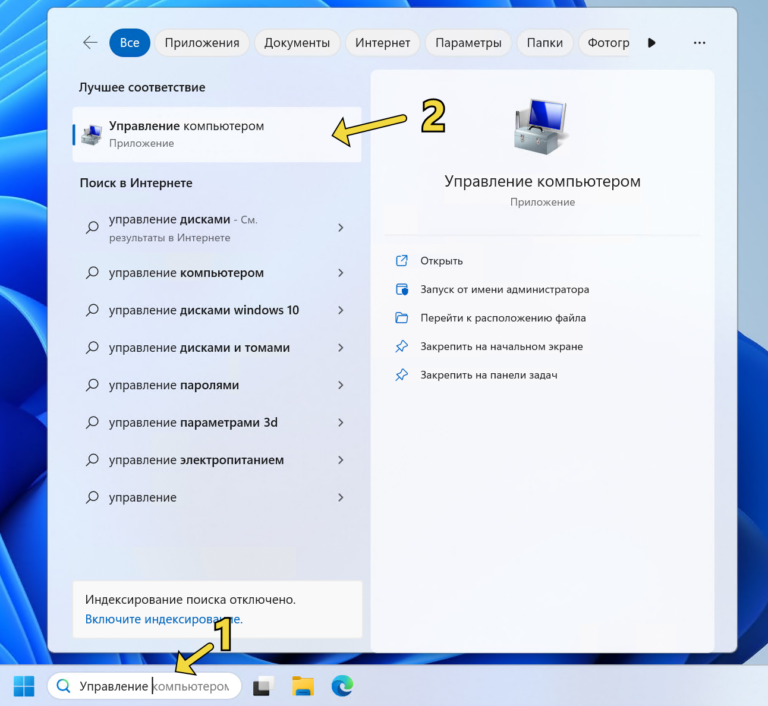Viewport: 768px width, 706px height.
Task: Switch to the Фотографии filter tab
Action: 604,43
